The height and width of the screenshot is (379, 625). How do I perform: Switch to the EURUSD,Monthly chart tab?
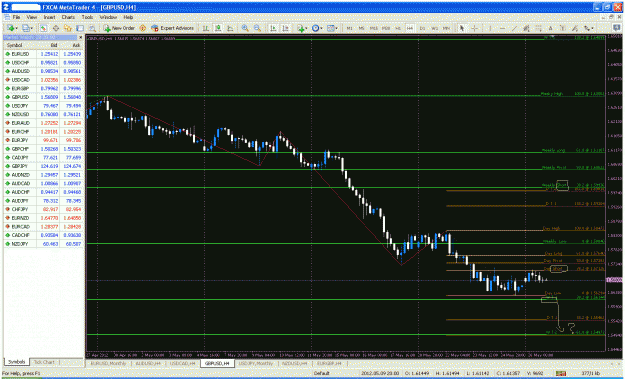click(108, 363)
